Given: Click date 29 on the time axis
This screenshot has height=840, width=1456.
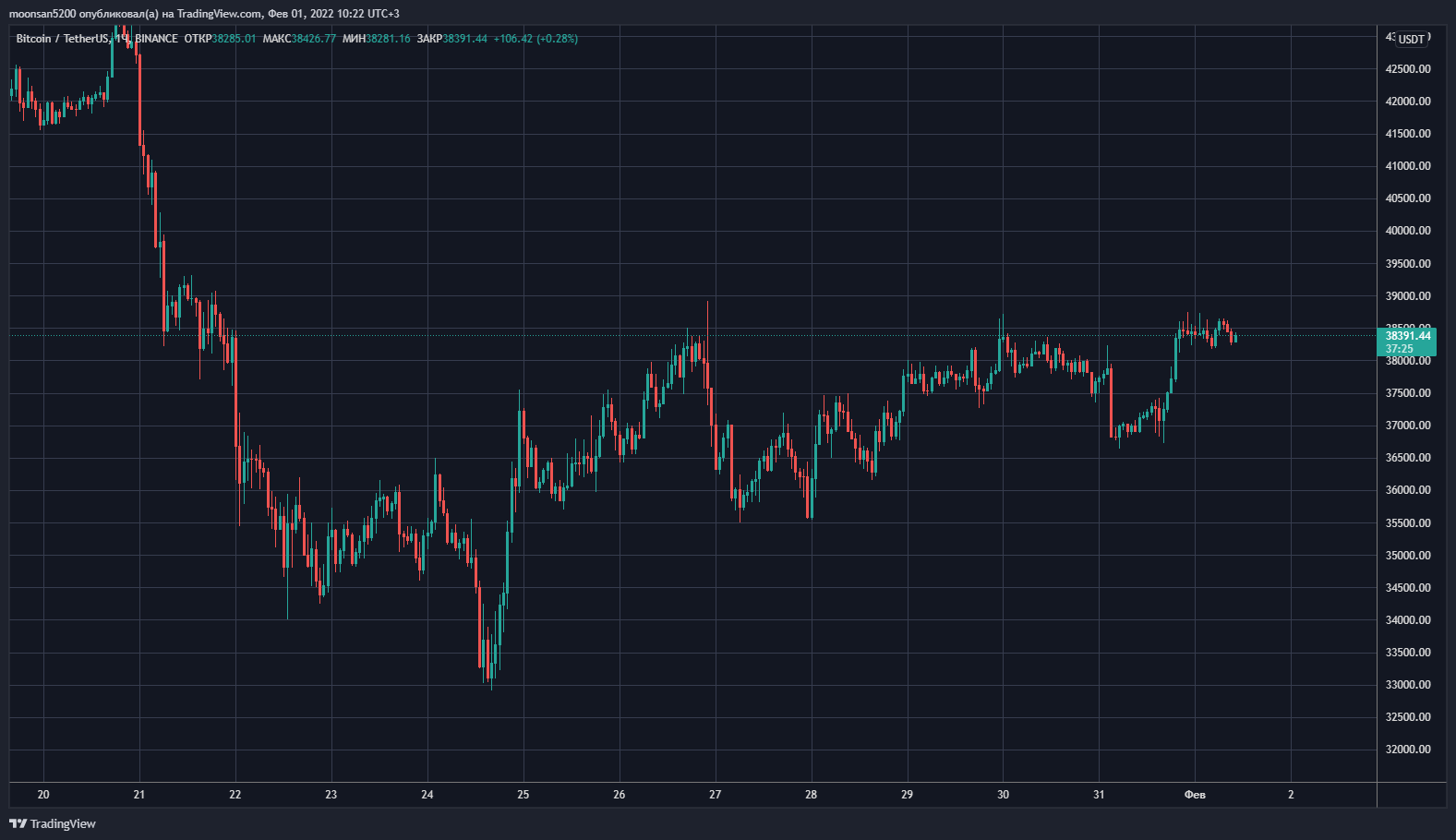Looking at the screenshot, I should (x=908, y=795).
